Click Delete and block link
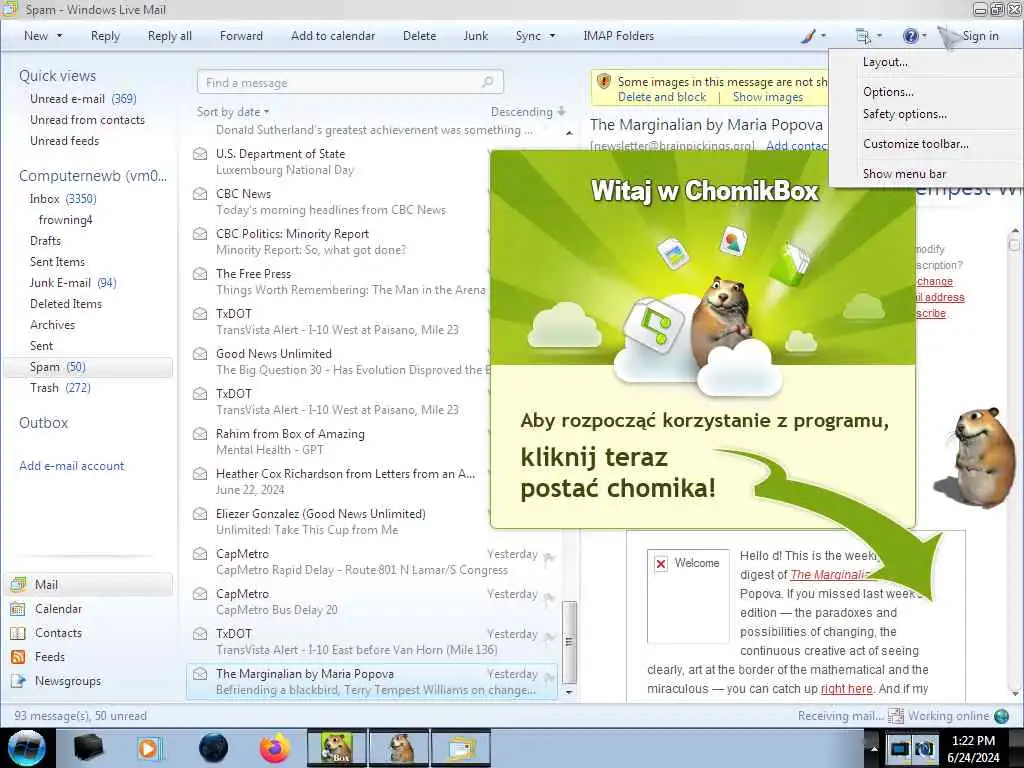Image resolution: width=1024 pixels, height=768 pixels. [662, 97]
